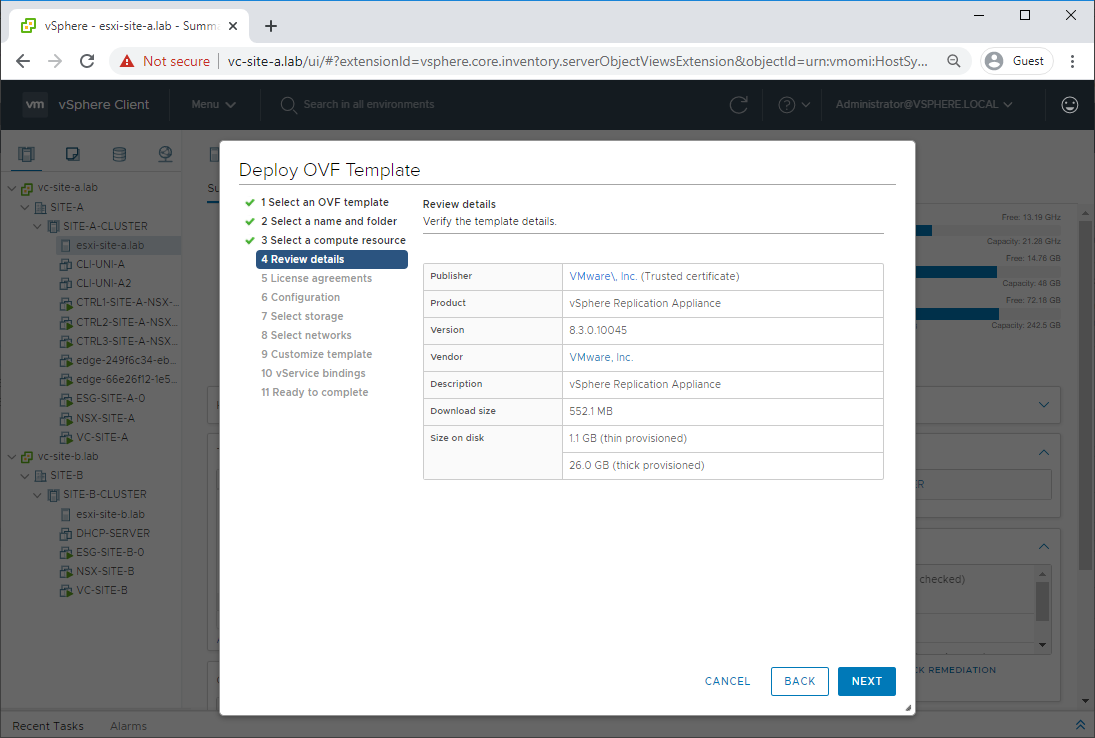
Task: Open the VMs and Templates view icon
Action: pos(73,154)
